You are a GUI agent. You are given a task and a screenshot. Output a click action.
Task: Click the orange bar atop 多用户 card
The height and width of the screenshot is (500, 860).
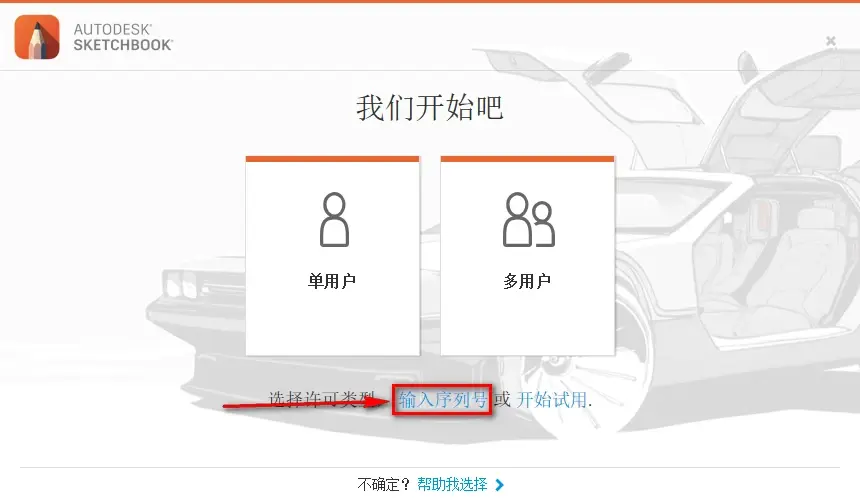click(528, 159)
